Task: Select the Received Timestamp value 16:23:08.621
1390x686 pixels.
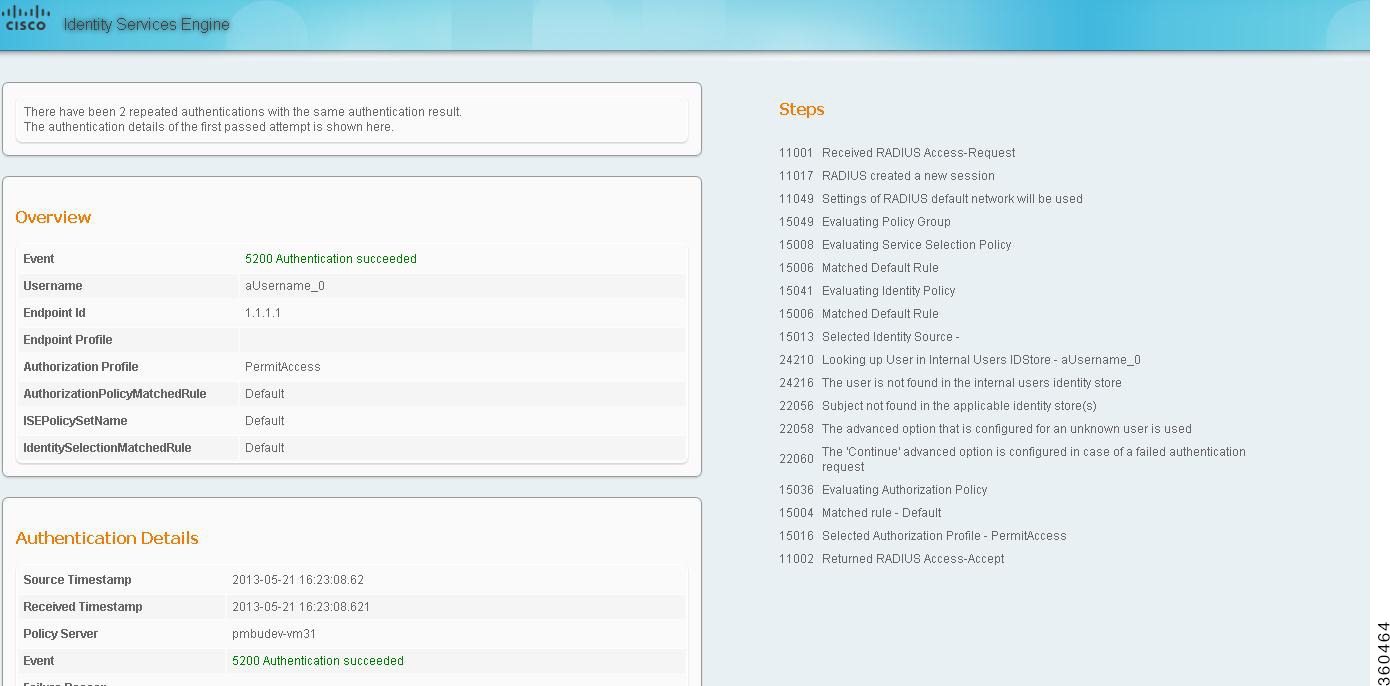Action: click(301, 607)
